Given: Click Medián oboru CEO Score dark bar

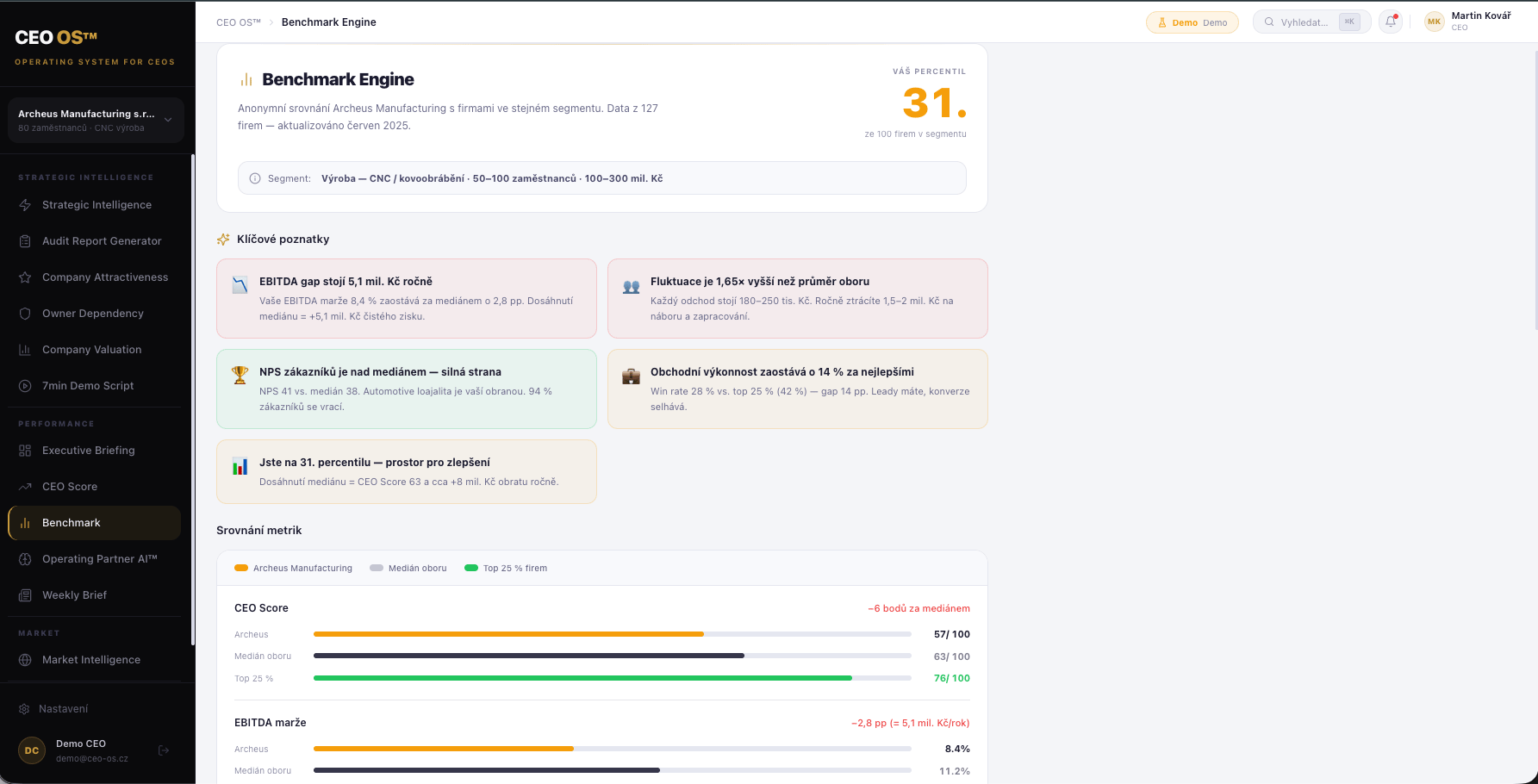Looking at the screenshot, I should pos(529,656).
